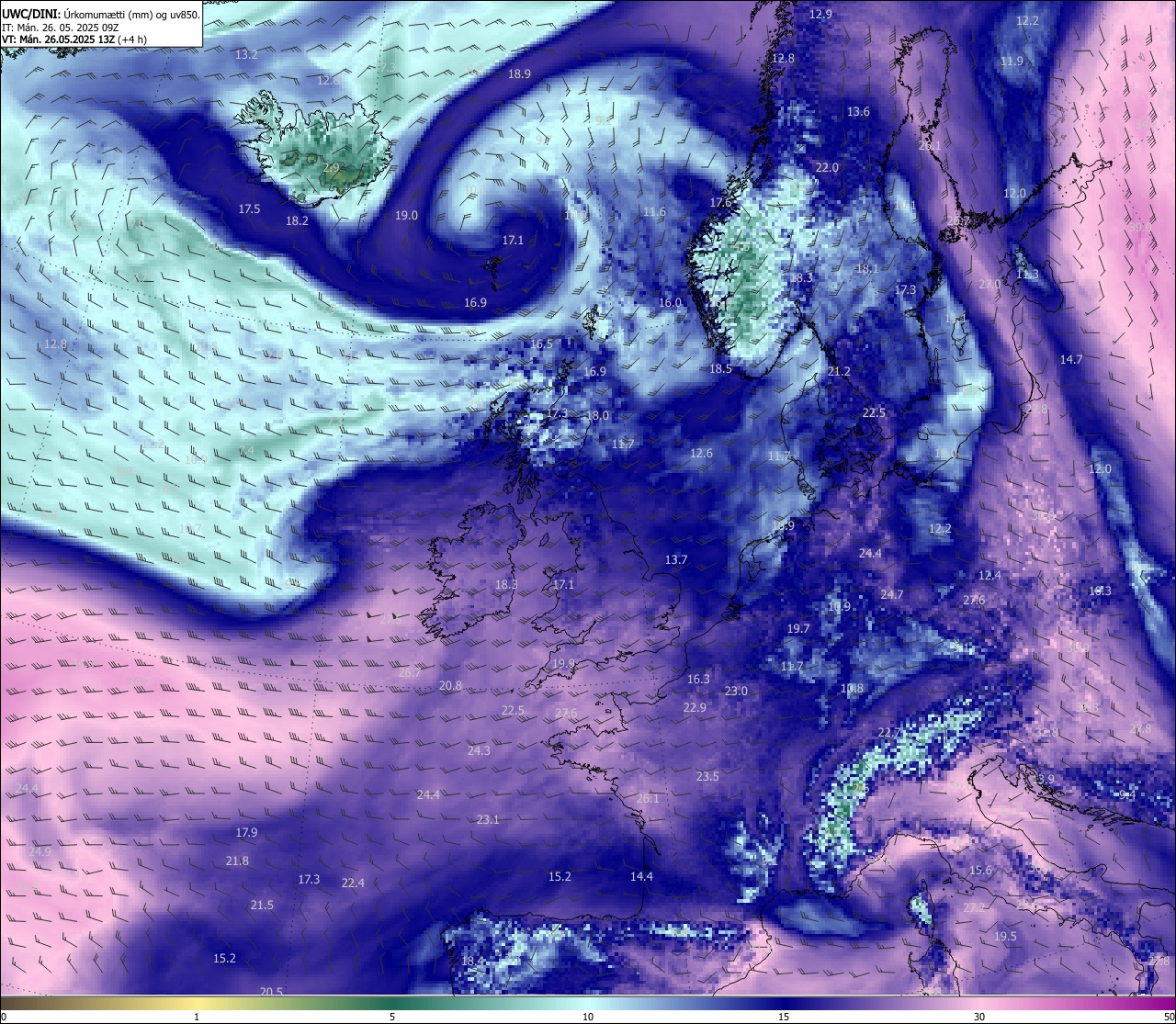Click the 13.2 value label northwest of Iceland
1176x1024 pixels.
pos(246,55)
